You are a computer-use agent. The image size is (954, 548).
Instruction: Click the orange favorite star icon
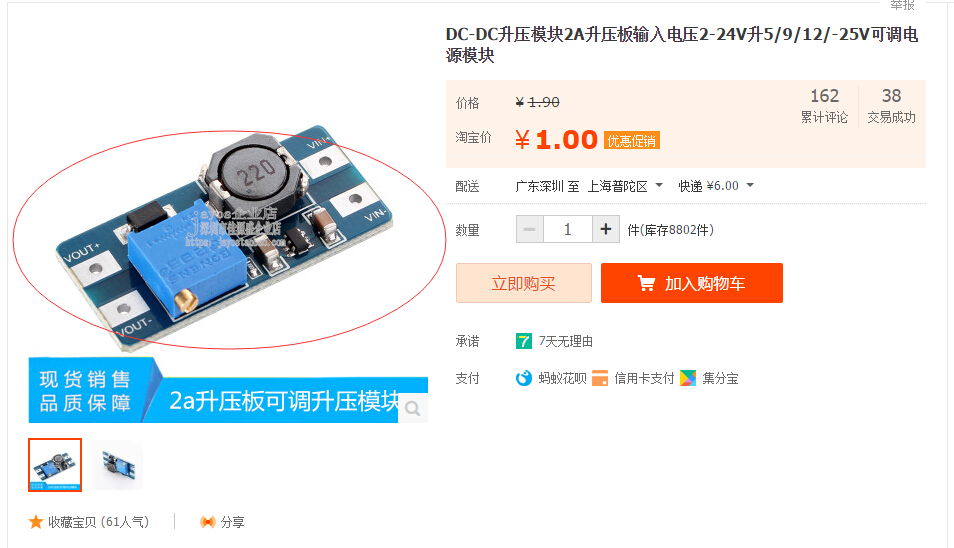(x=36, y=522)
